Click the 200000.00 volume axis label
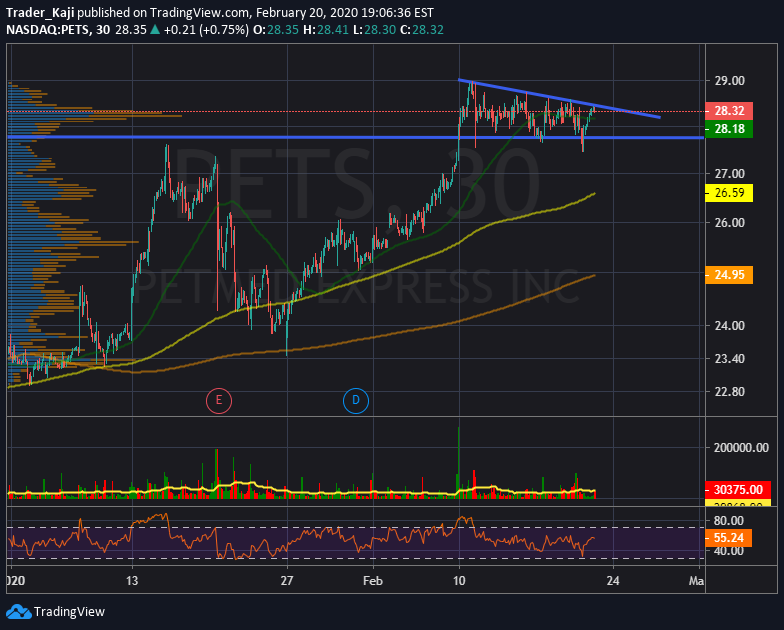Screen dimensions: 784x630 [741, 448]
